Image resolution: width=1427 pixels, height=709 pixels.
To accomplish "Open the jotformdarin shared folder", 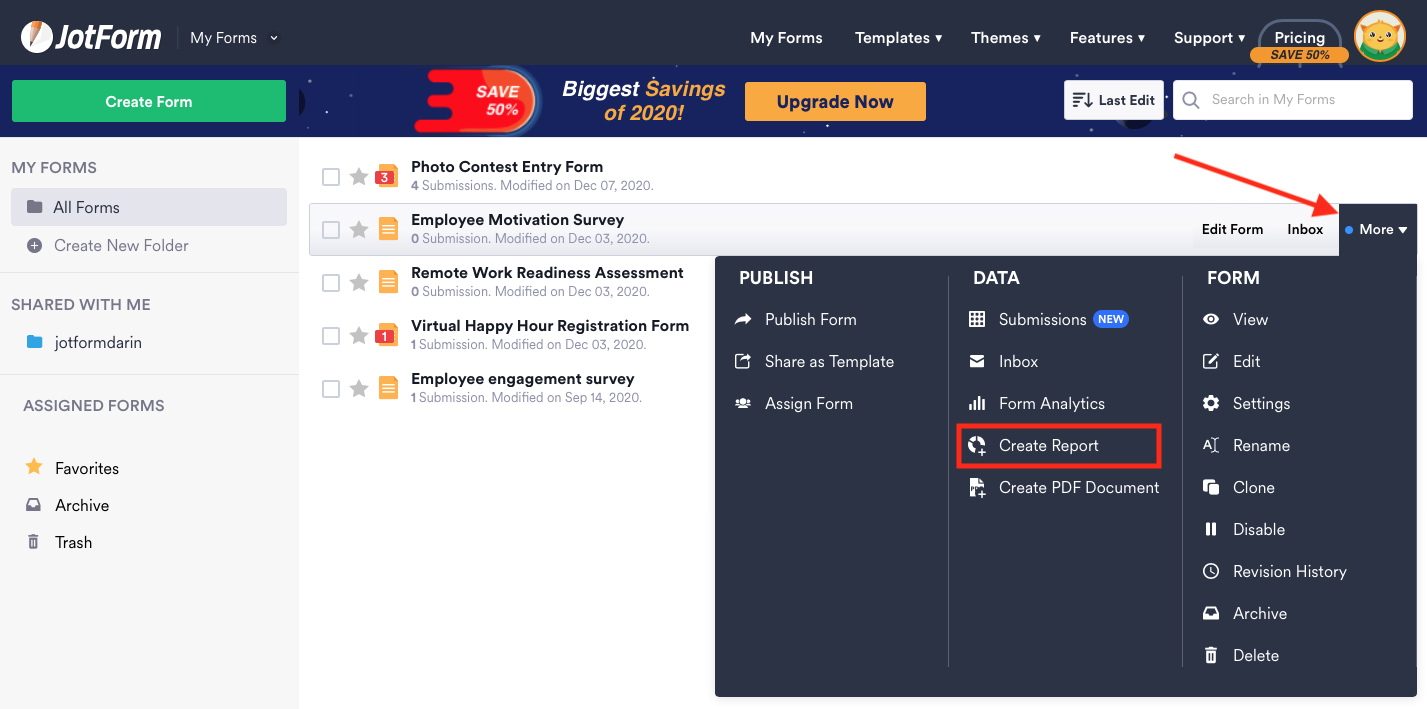I will pos(97,342).
